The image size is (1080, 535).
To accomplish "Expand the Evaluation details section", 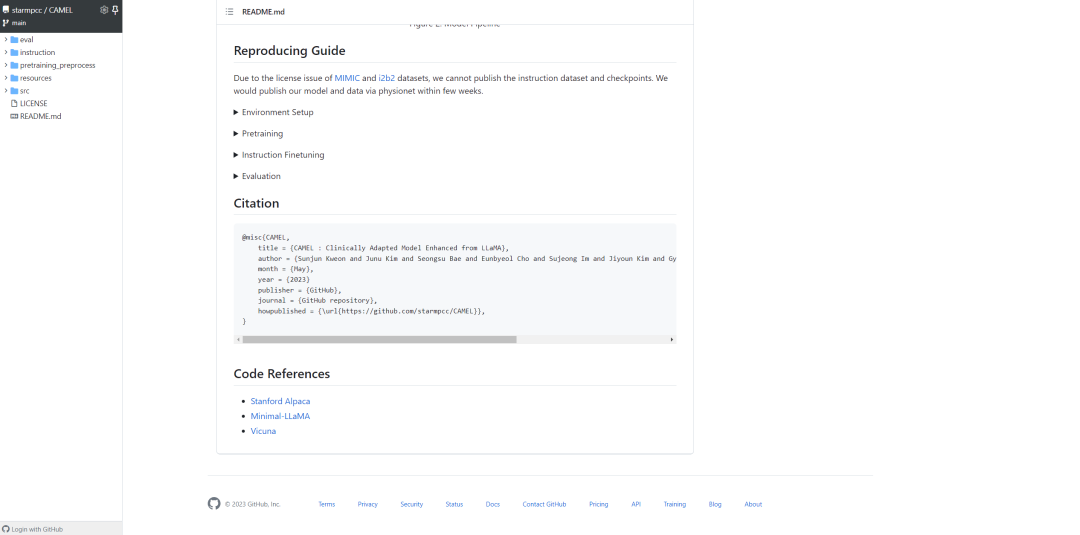I will 236,176.
